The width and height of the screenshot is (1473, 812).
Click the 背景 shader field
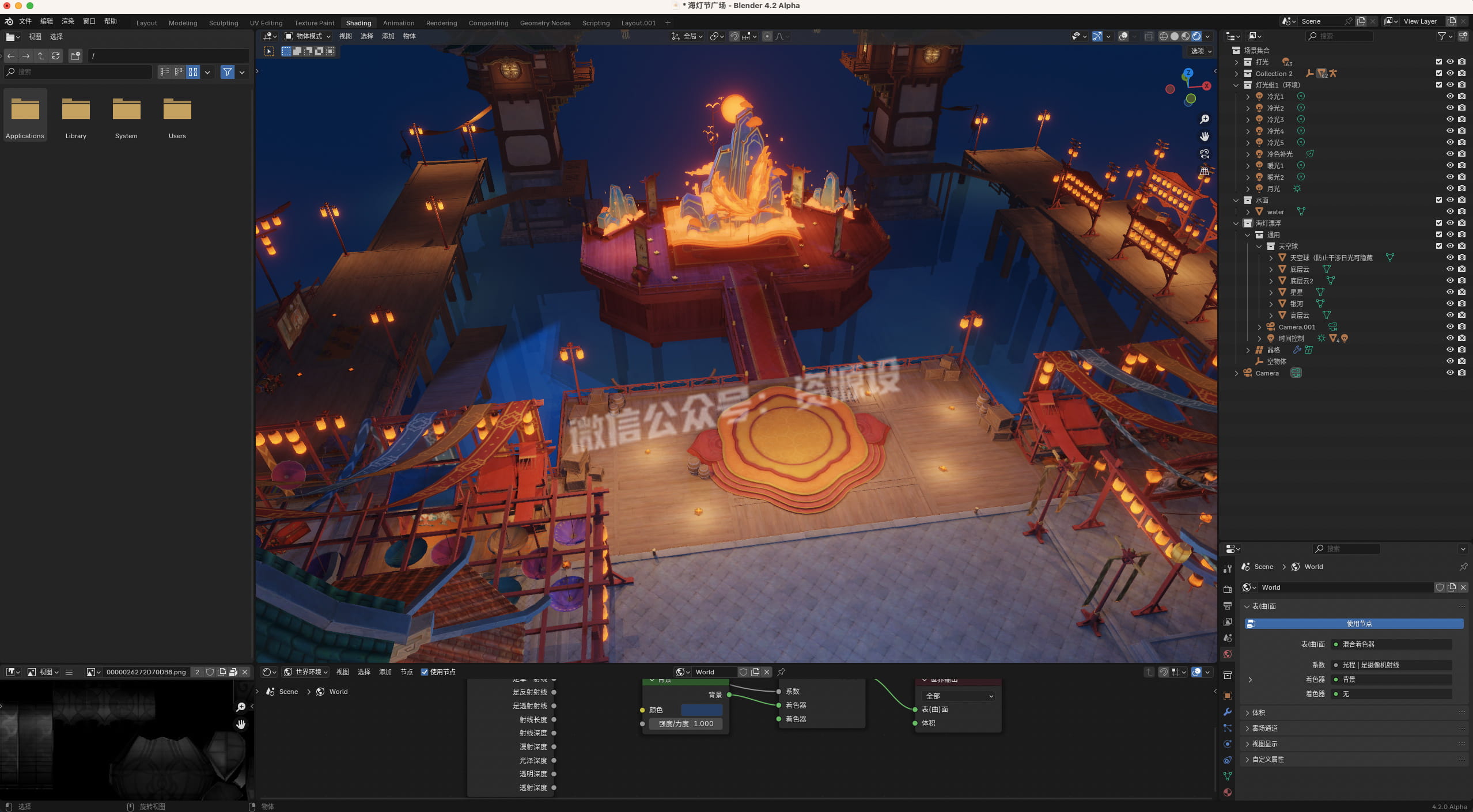coord(1392,680)
